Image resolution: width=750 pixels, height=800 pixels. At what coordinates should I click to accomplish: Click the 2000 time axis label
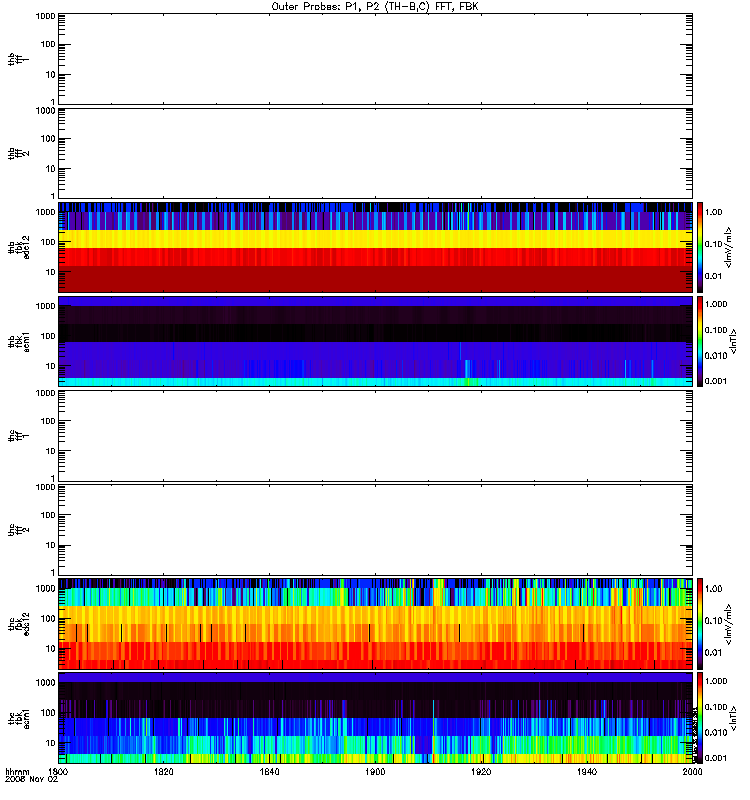click(x=692, y=771)
